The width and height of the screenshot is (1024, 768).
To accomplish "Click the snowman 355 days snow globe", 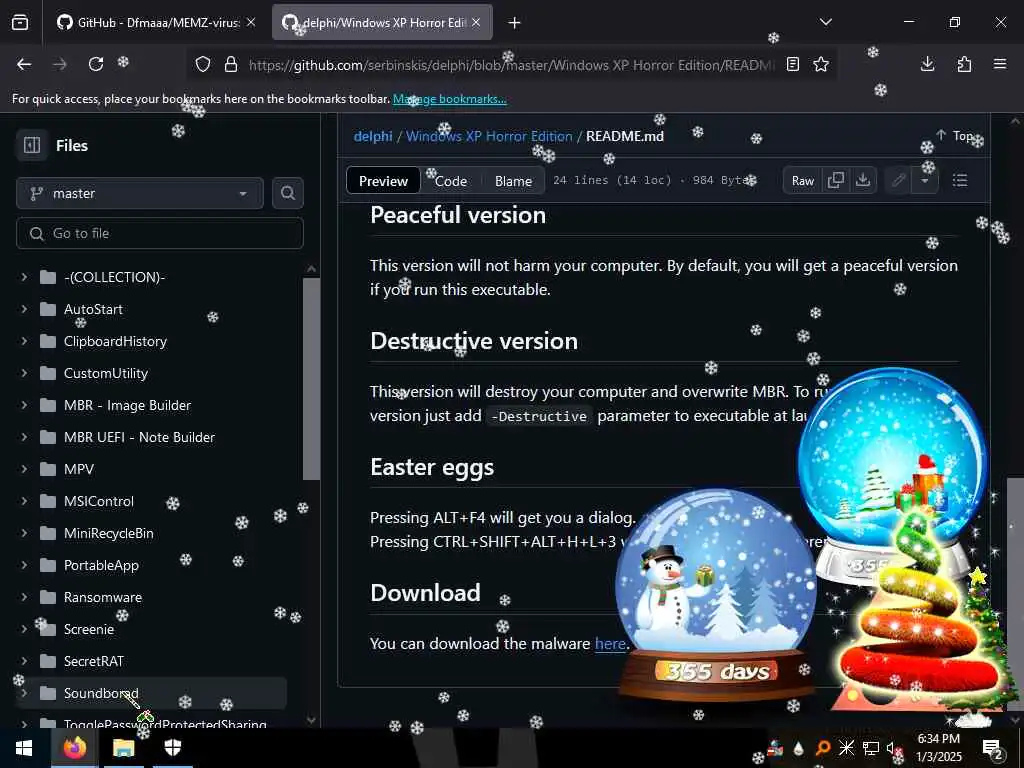I will coord(716,596).
